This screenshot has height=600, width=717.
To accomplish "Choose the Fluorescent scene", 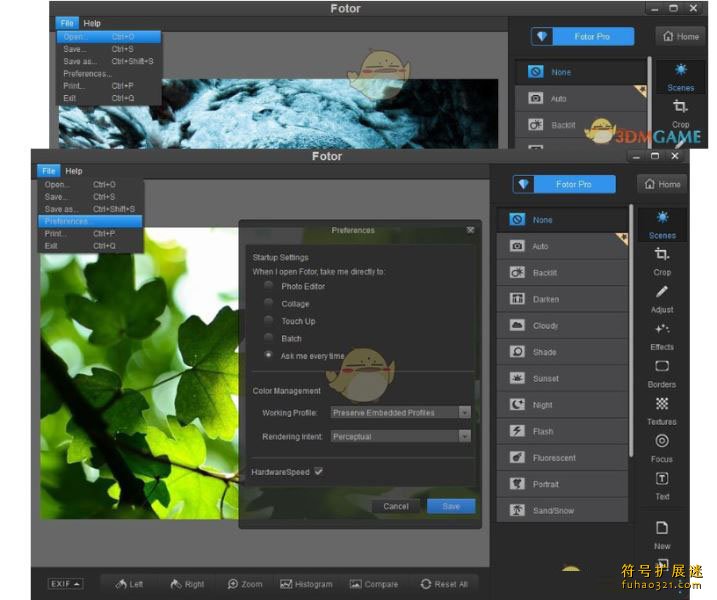I will tap(562, 458).
